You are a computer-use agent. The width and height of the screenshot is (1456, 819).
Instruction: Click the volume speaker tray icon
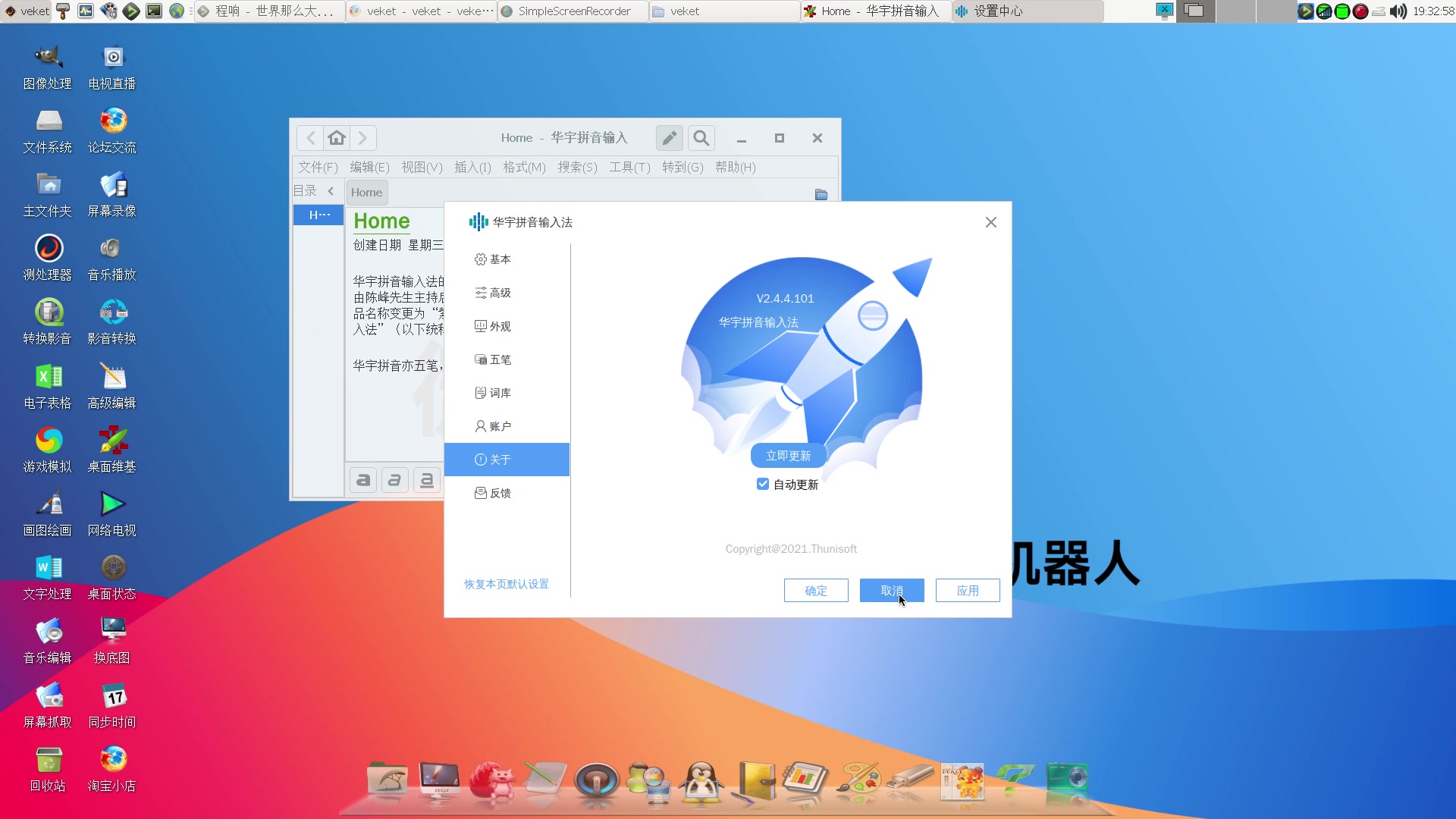pyautogui.click(x=1398, y=11)
